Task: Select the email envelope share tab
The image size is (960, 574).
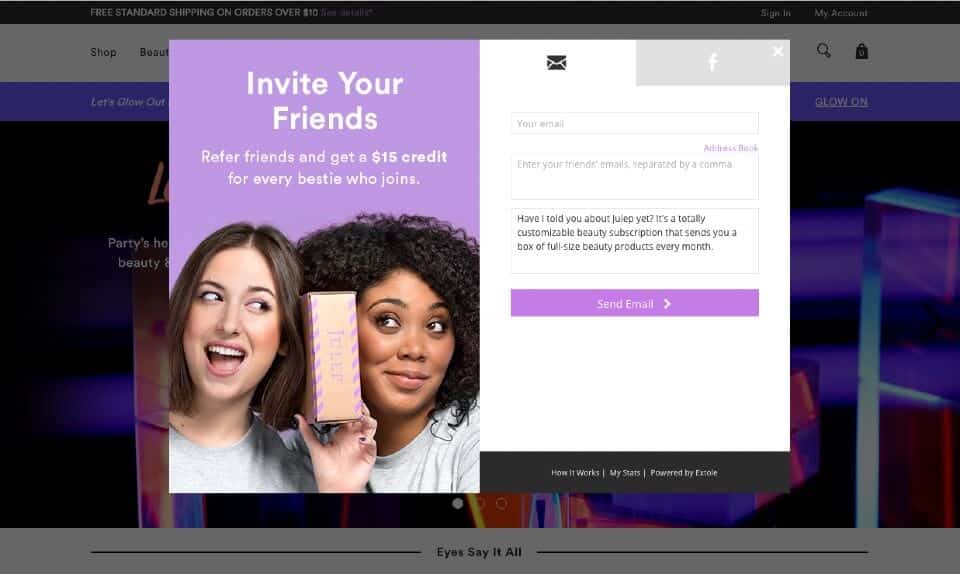Action: tap(557, 62)
